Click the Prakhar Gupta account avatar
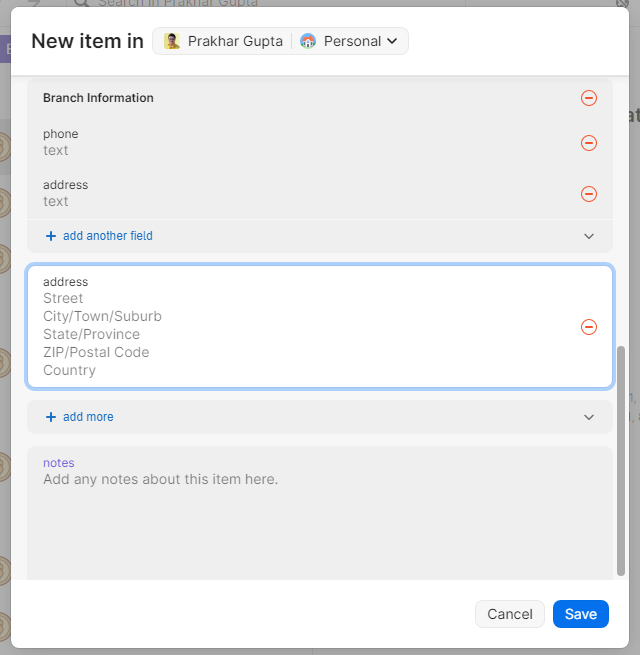The image size is (640, 655). tap(172, 41)
